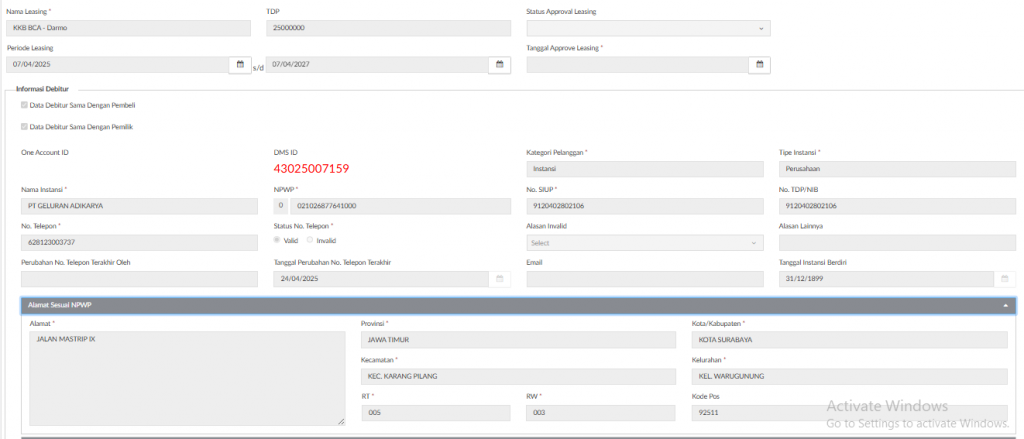Toggle Data Debitur Sama Dengan Pembeli checkbox
The image size is (1024, 439).
pos(25,105)
